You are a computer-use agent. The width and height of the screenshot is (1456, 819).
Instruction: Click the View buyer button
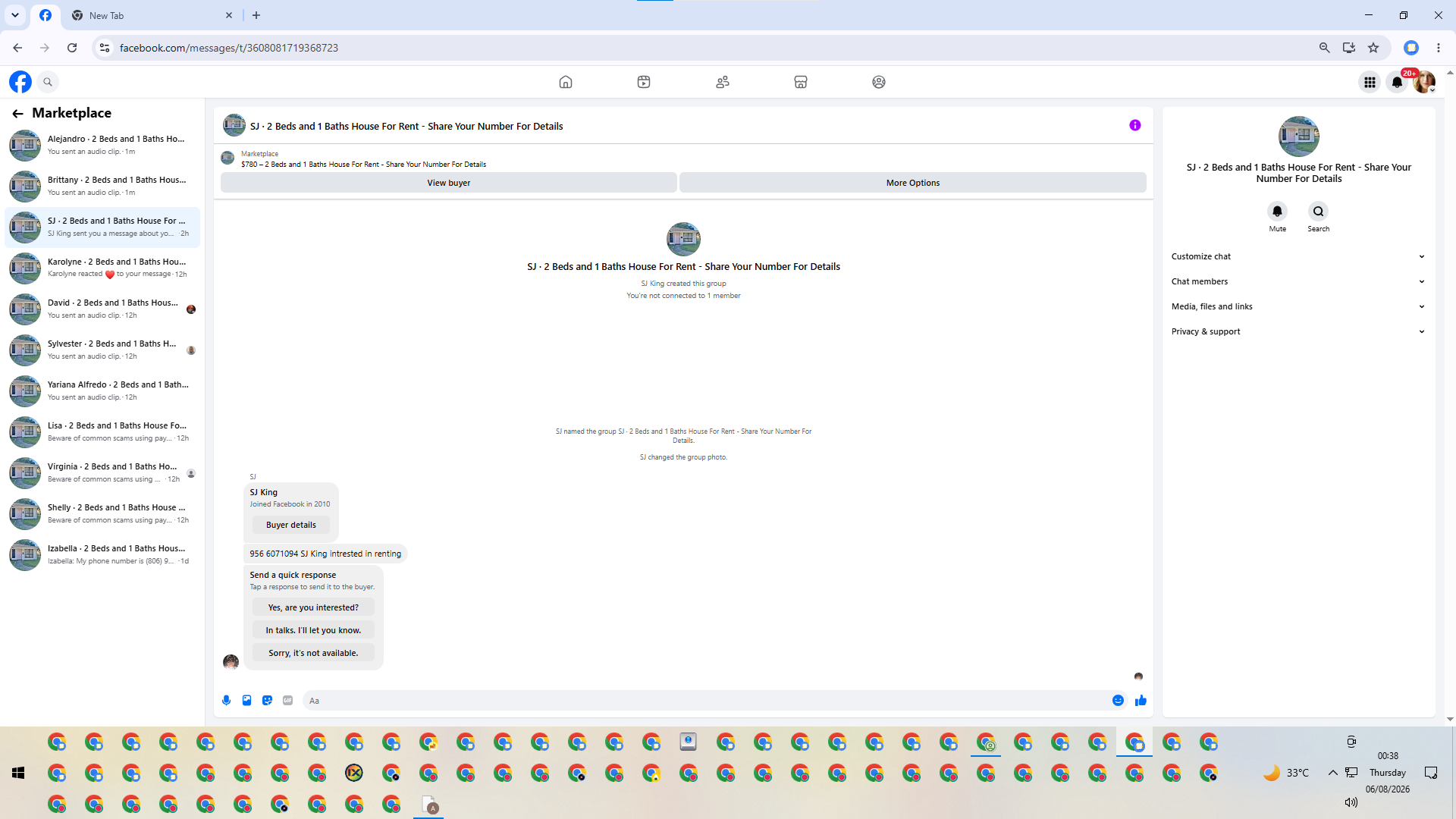tap(449, 183)
